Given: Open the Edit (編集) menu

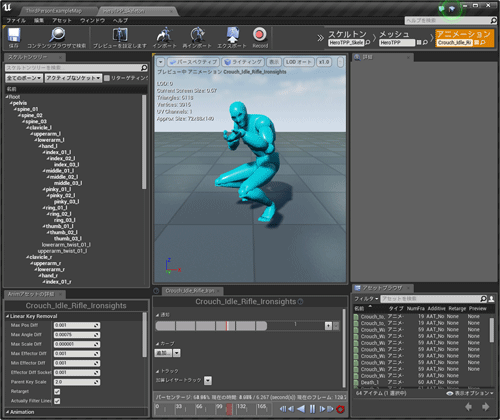Looking at the screenshot, I should 39,21.
